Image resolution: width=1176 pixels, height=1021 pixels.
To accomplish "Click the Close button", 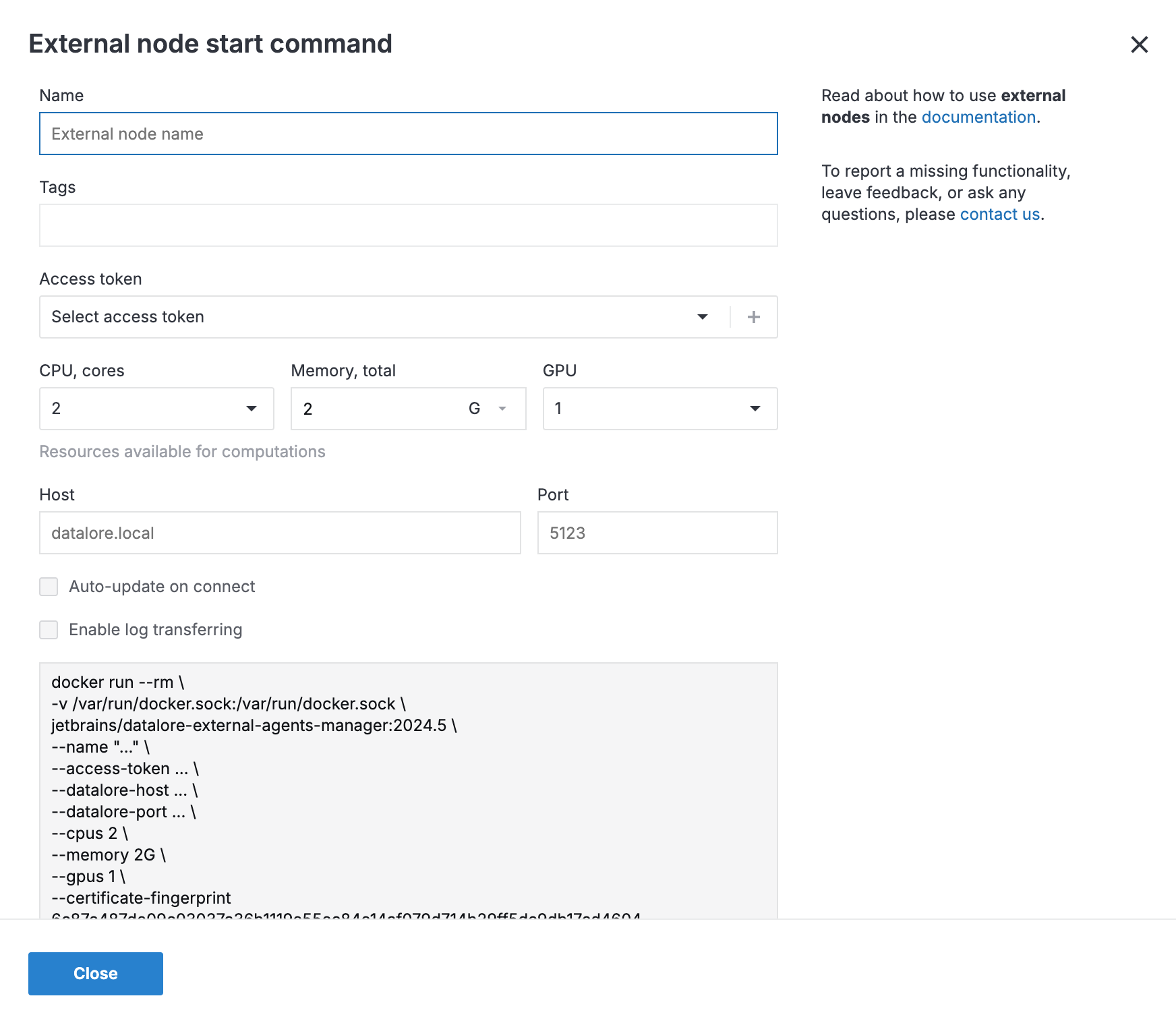I will [95, 973].
